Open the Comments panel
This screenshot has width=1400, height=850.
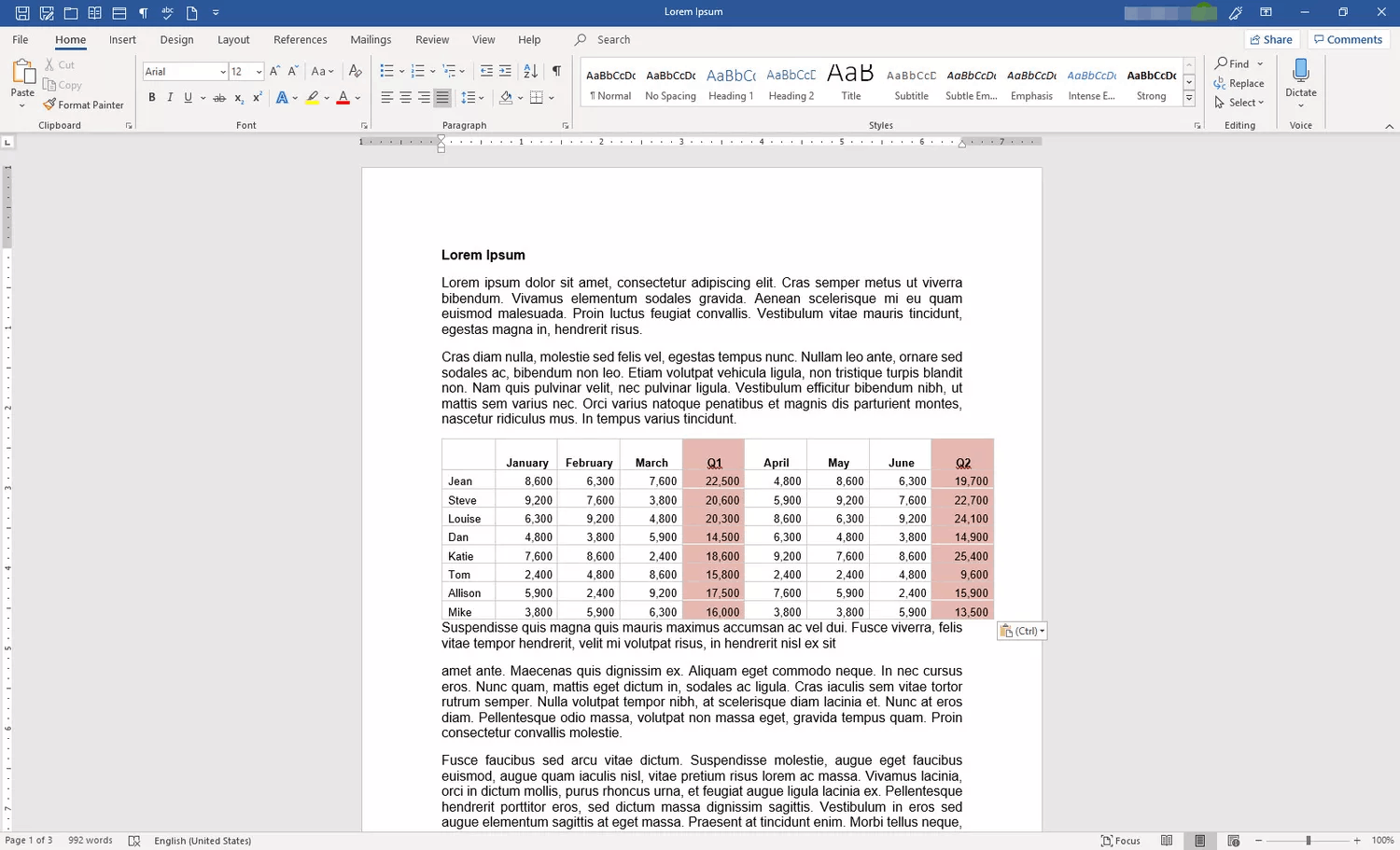point(1348,39)
